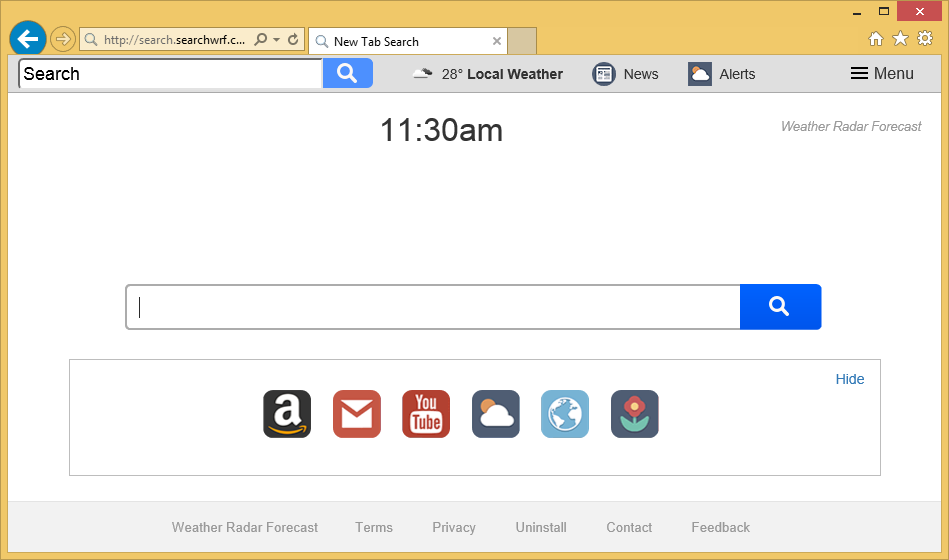Open the weather cloud shortcut icon
This screenshot has width=949, height=560.
496,414
